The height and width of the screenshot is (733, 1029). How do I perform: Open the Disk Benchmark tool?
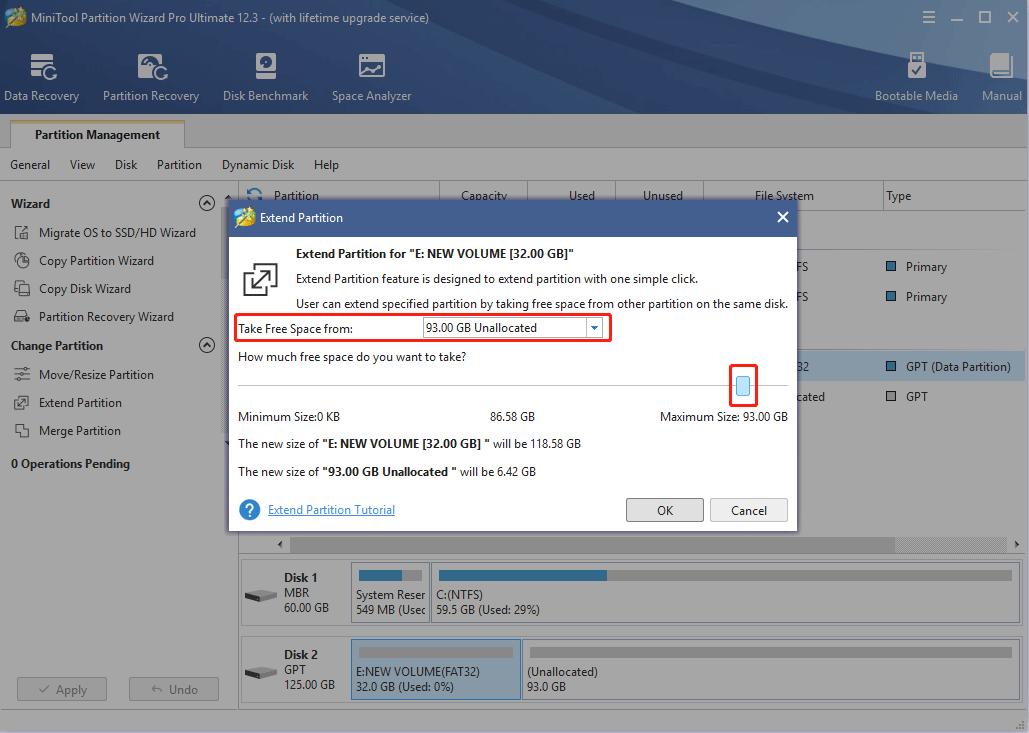pyautogui.click(x=265, y=77)
